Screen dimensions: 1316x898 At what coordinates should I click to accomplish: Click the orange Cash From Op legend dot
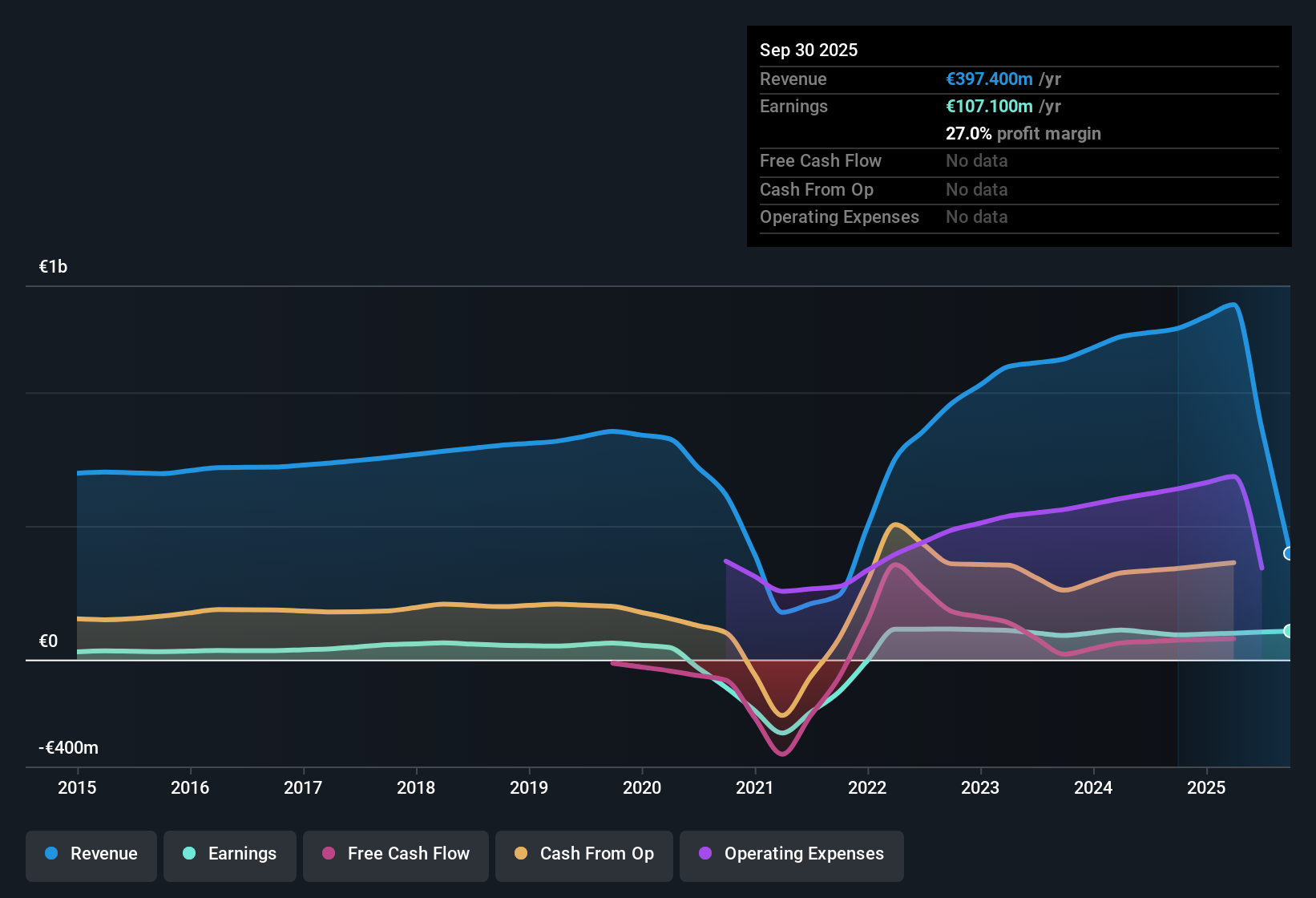[x=520, y=854]
